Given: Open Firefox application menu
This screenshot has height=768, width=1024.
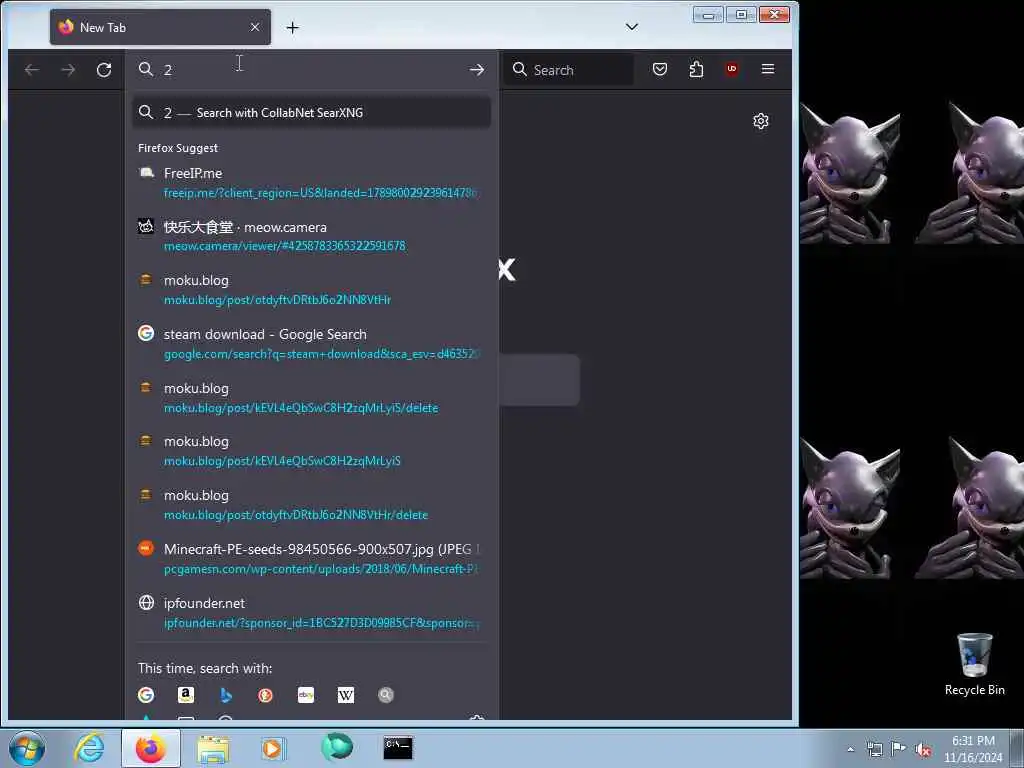Looking at the screenshot, I should coord(768,69).
